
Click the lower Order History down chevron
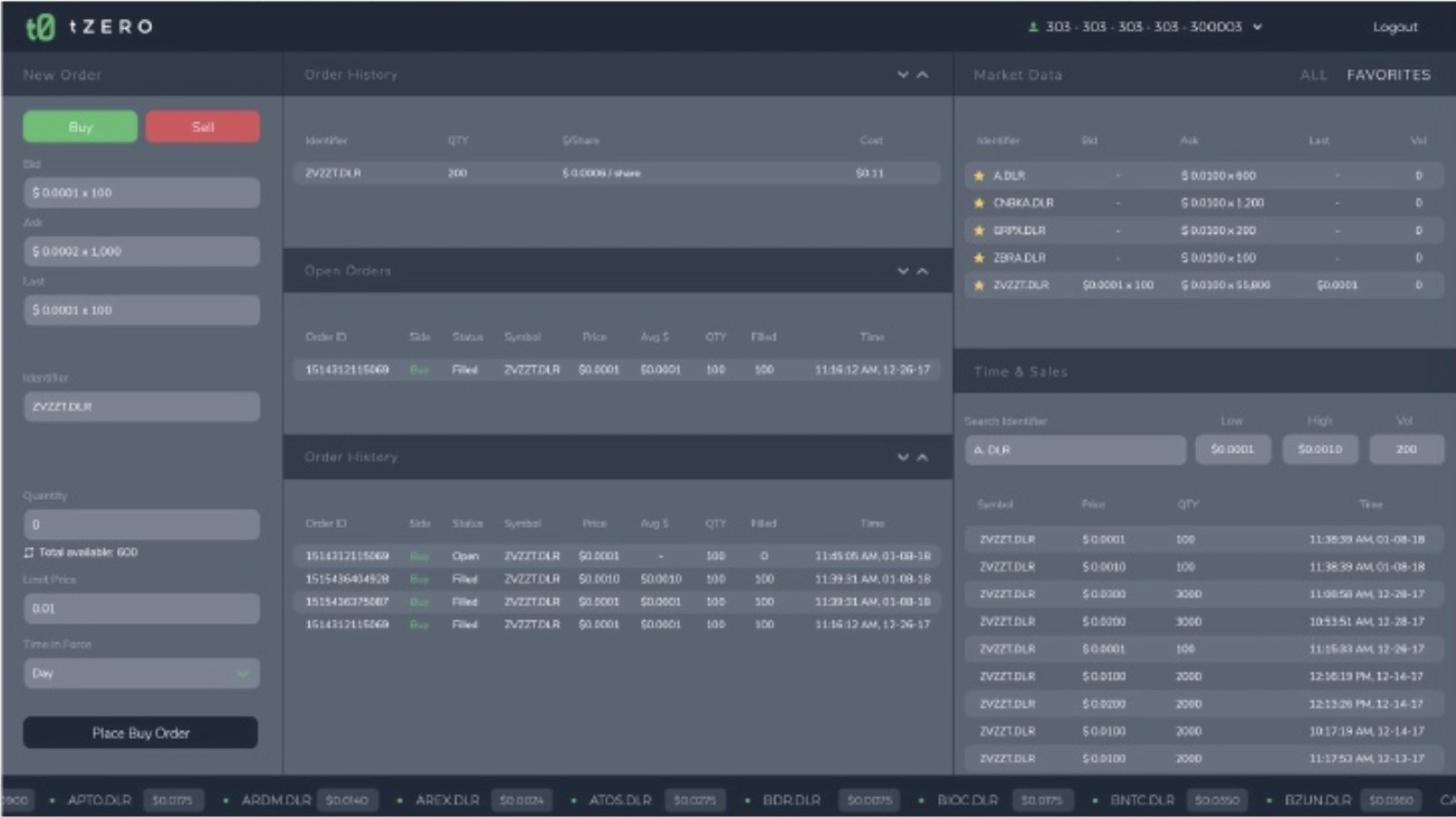click(903, 457)
